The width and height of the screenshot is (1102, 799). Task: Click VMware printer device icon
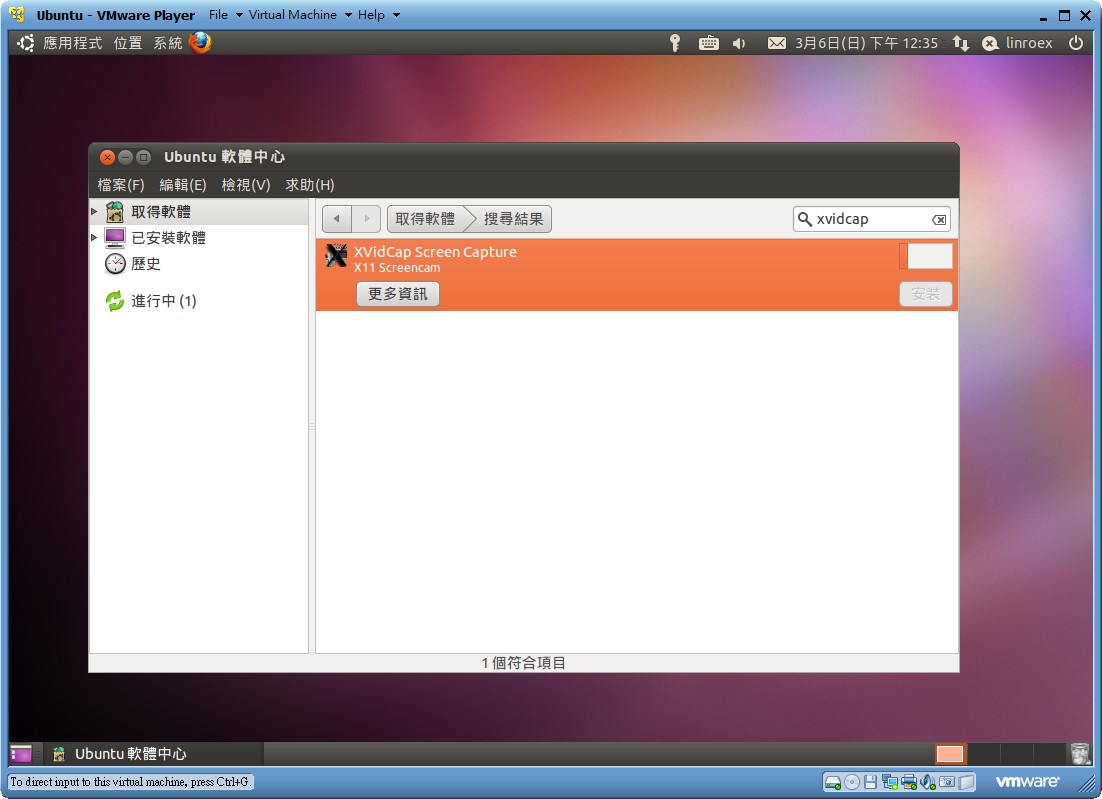point(909,782)
